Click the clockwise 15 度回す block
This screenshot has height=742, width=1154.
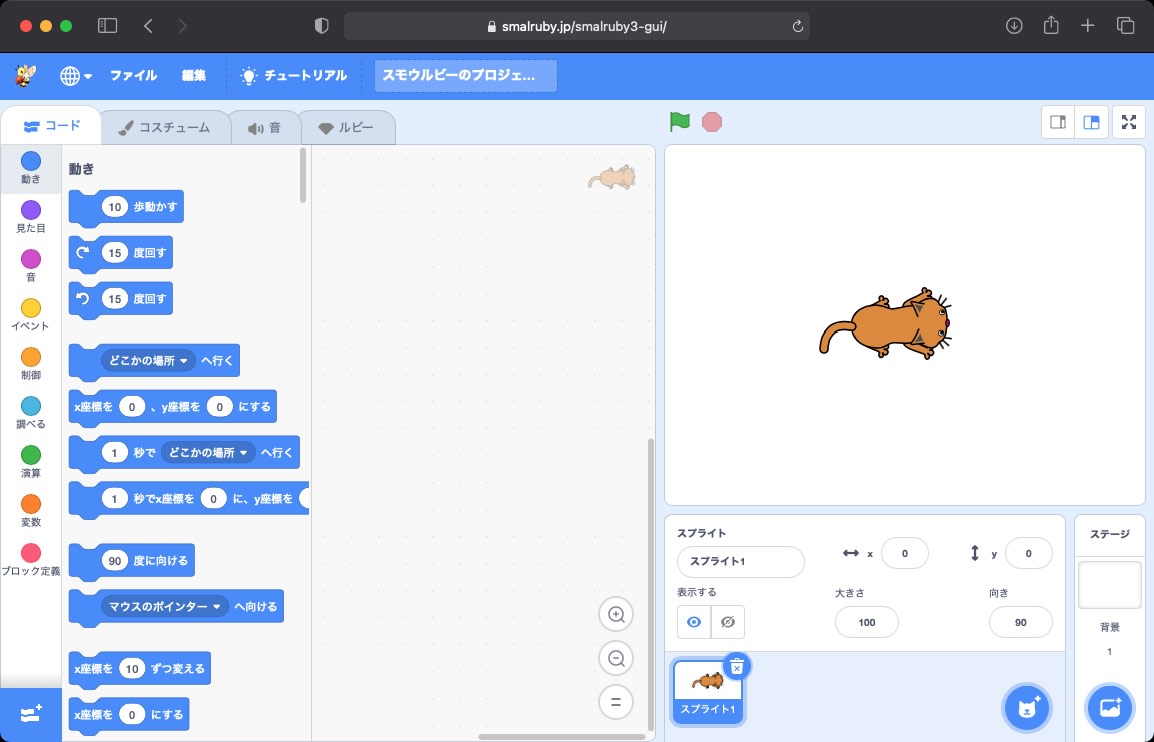click(x=121, y=253)
